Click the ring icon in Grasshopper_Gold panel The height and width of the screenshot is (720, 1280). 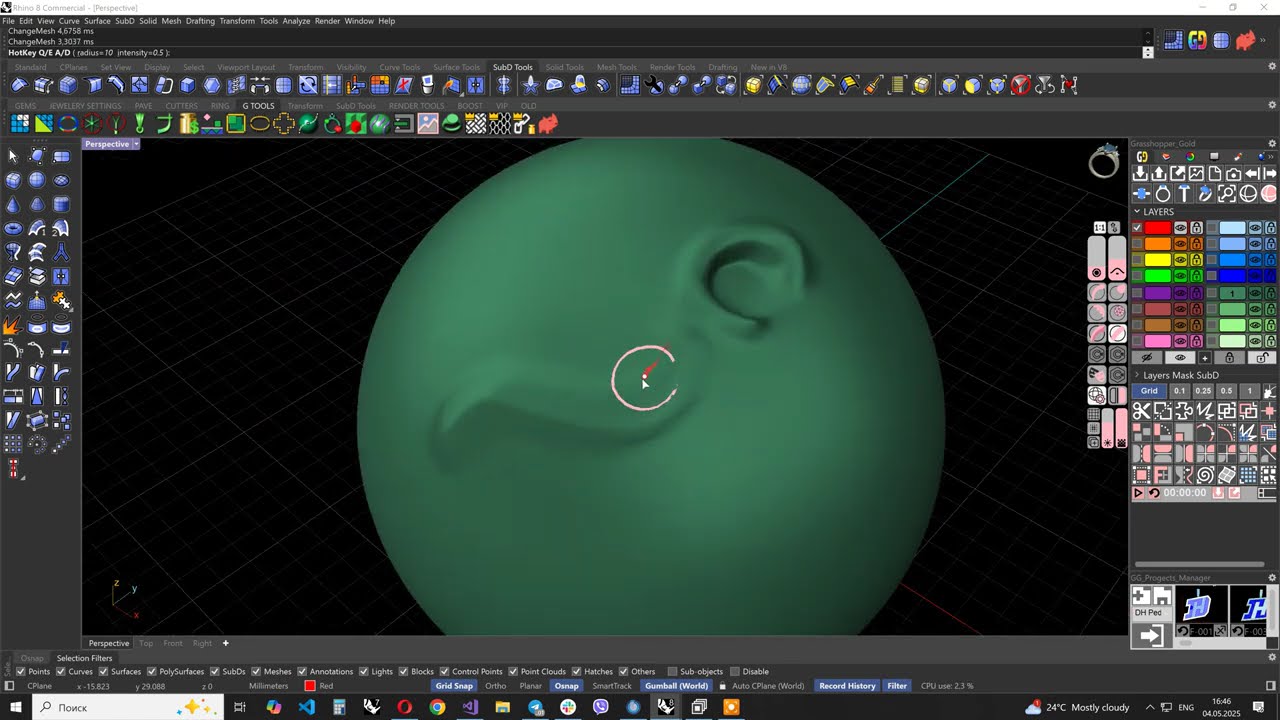1162,194
